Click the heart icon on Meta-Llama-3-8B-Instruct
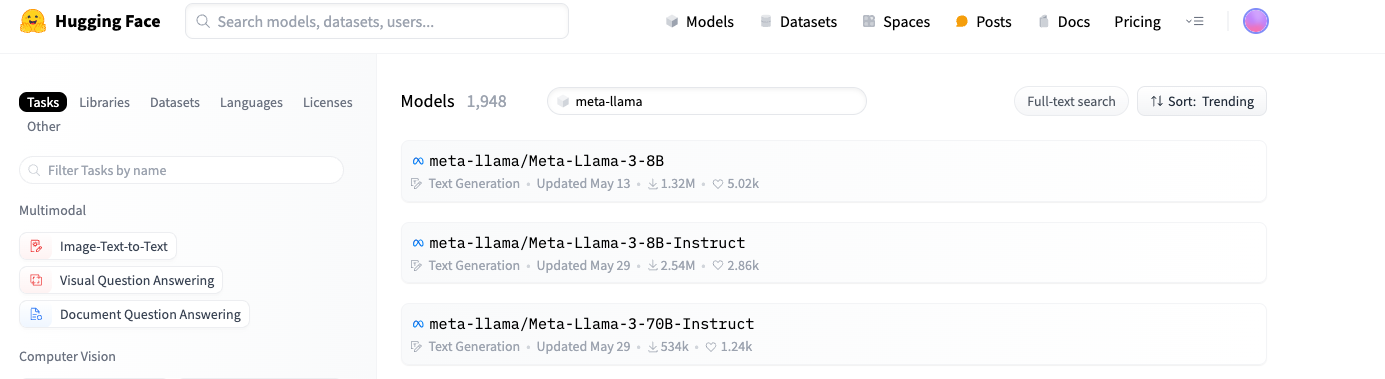 coord(717,266)
